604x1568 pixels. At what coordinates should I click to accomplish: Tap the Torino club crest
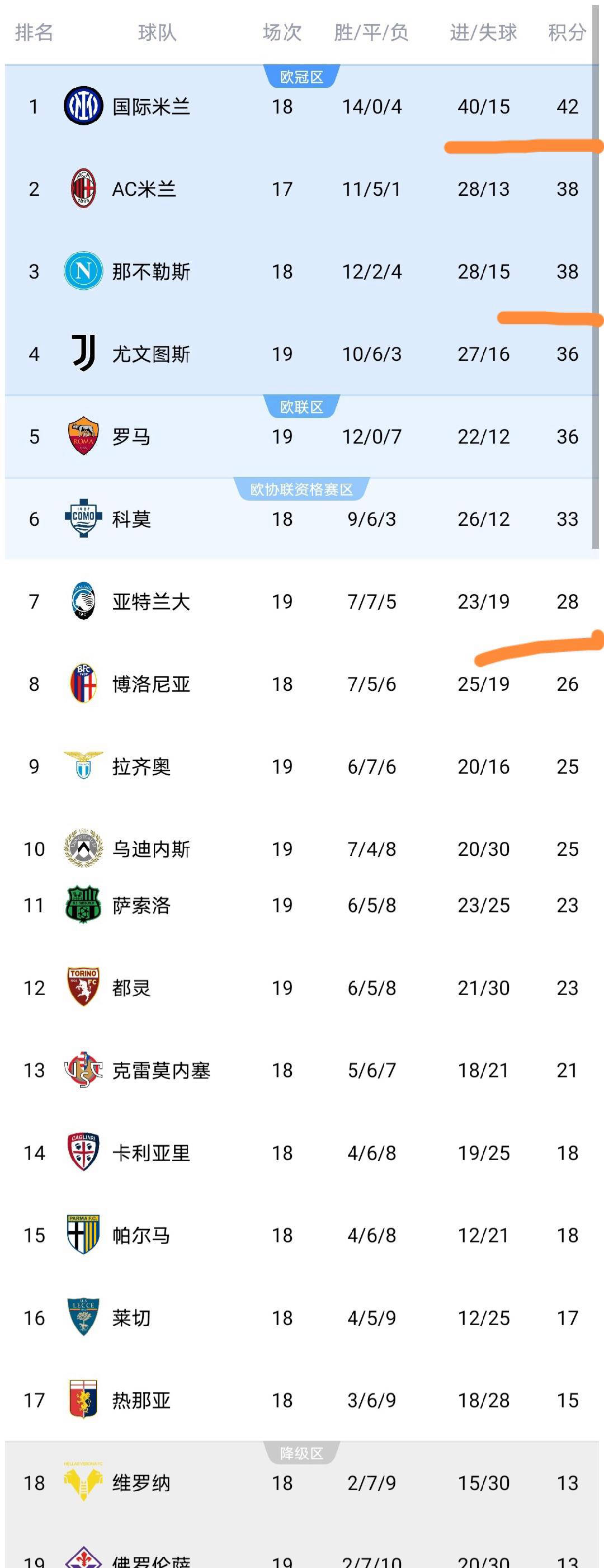pyautogui.click(x=83, y=987)
